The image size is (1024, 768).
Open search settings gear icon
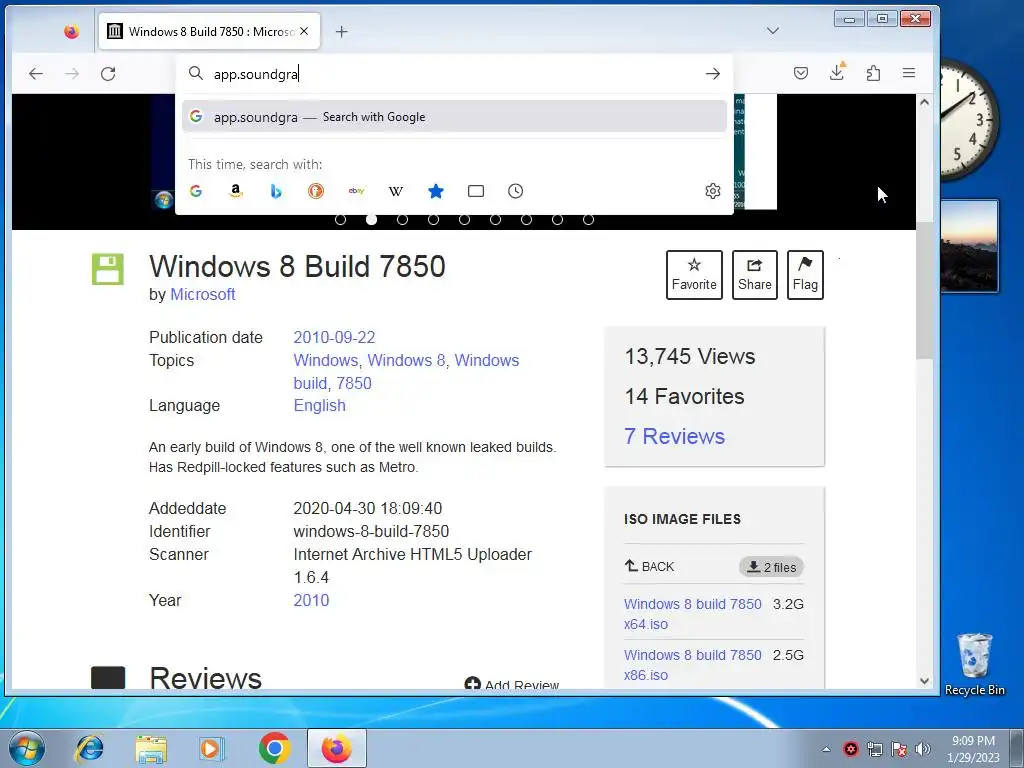(712, 191)
